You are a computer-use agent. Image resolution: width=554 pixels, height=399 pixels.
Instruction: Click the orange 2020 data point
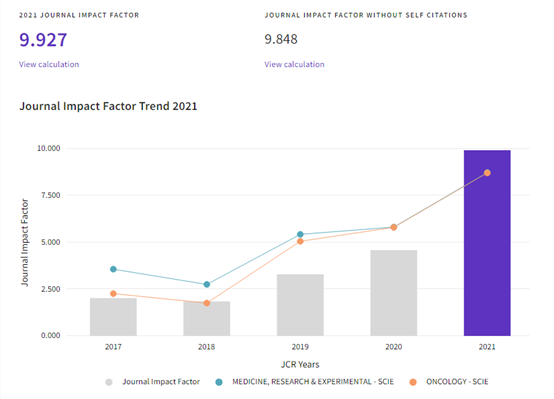point(394,227)
